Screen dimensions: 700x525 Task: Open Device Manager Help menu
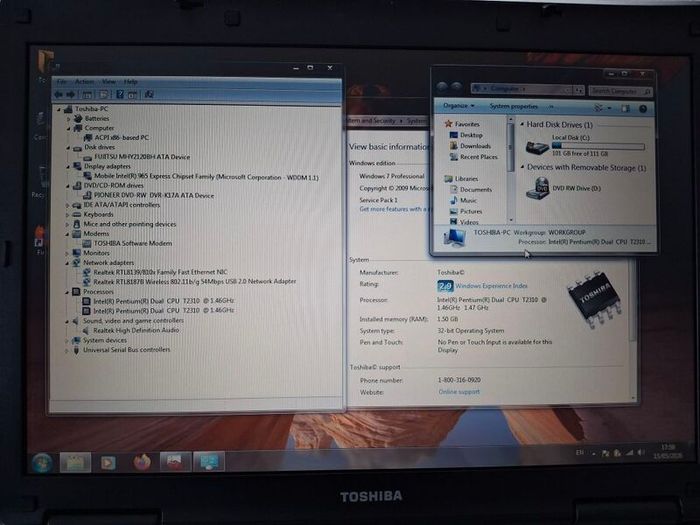click(130, 82)
